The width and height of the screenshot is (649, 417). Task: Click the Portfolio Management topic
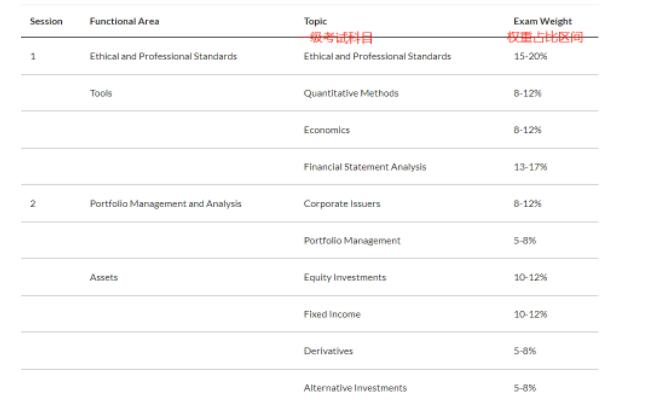pos(352,241)
